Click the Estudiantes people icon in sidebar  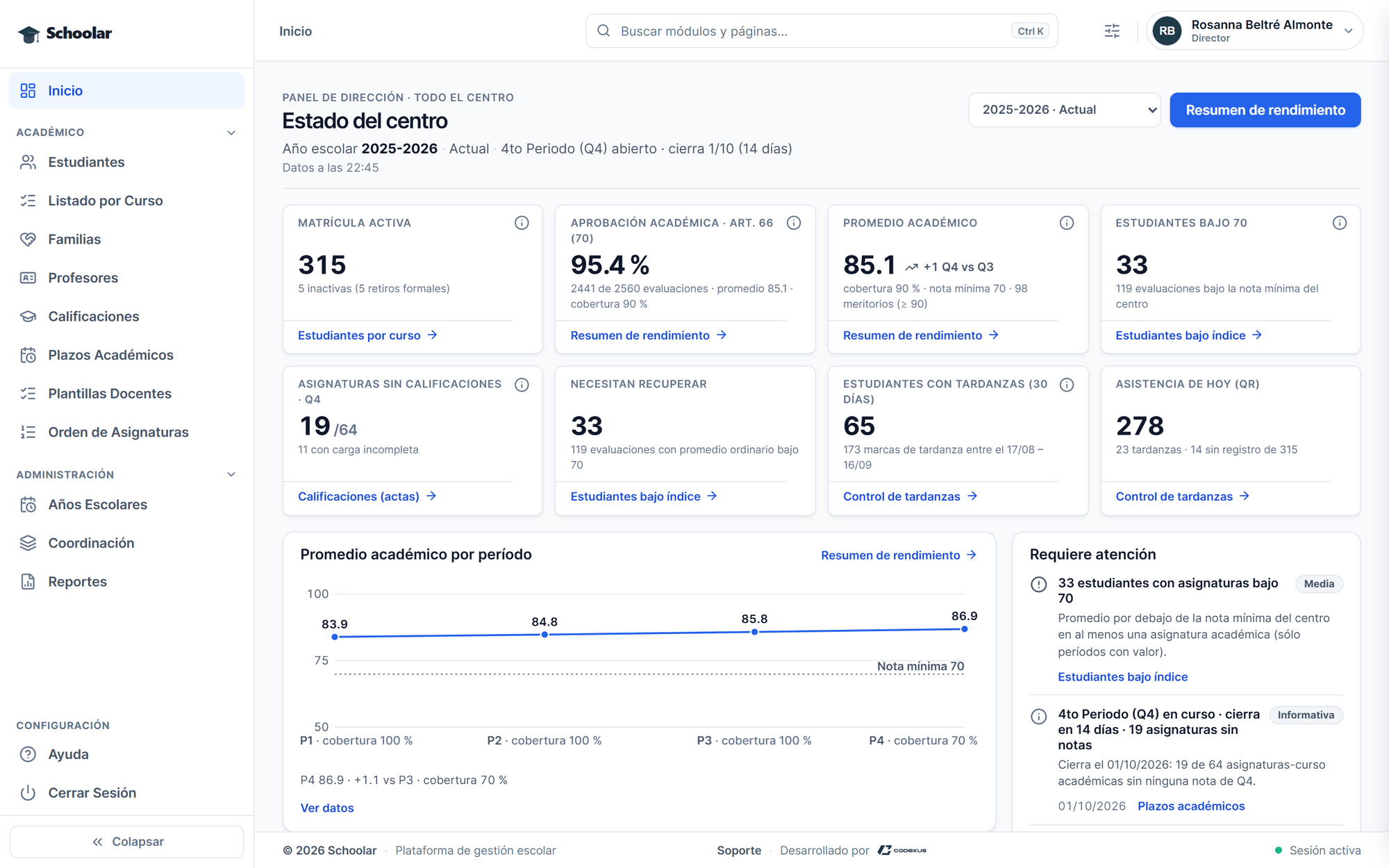(x=28, y=162)
